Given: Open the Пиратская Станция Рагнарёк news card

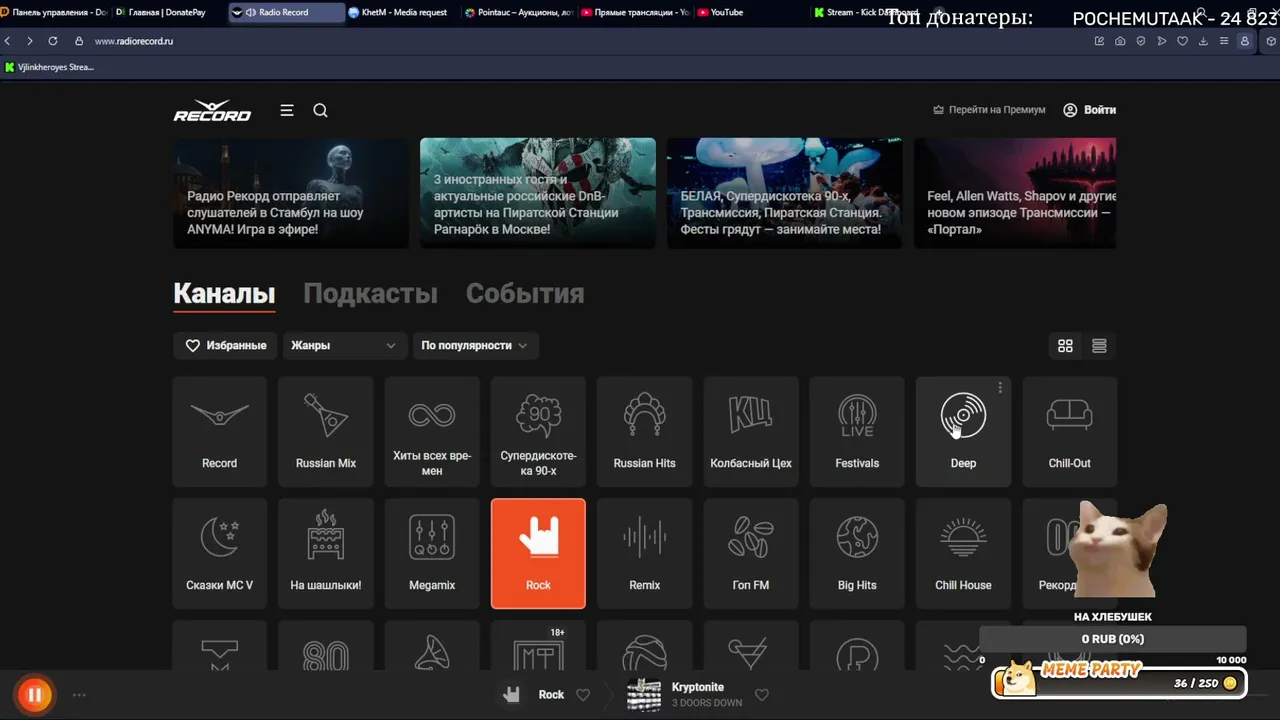Looking at the screenshot, I should [x=538, y=193].
